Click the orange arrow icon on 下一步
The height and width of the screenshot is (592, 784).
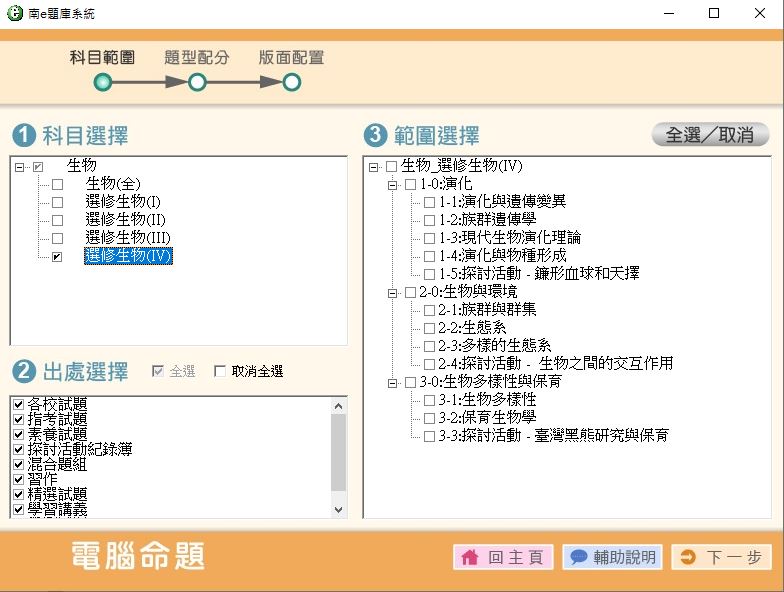coord(688,557)
